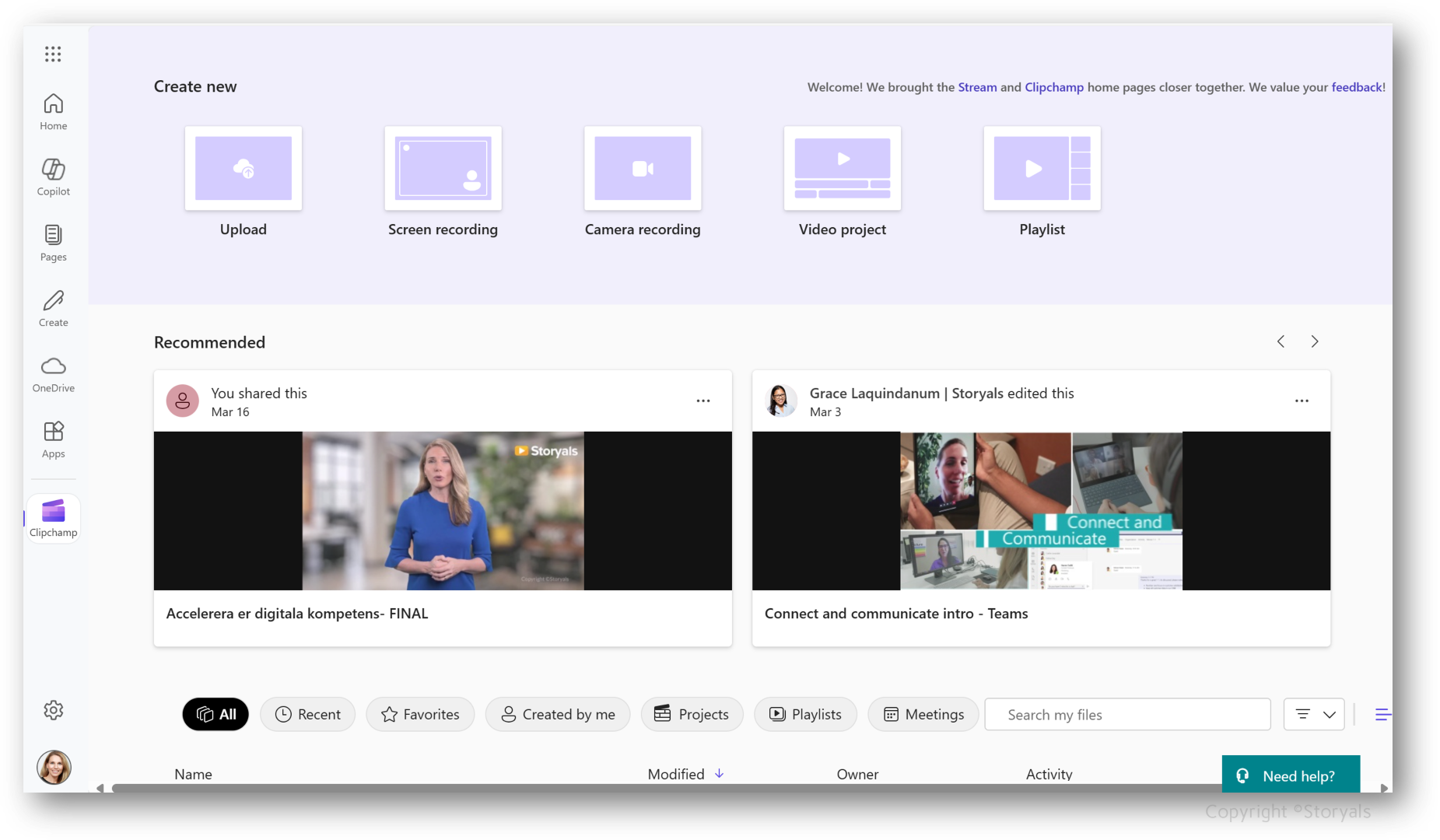Go to Pages in the sidebar
This screenshot has height=840, width=1440.
[53, 243]
